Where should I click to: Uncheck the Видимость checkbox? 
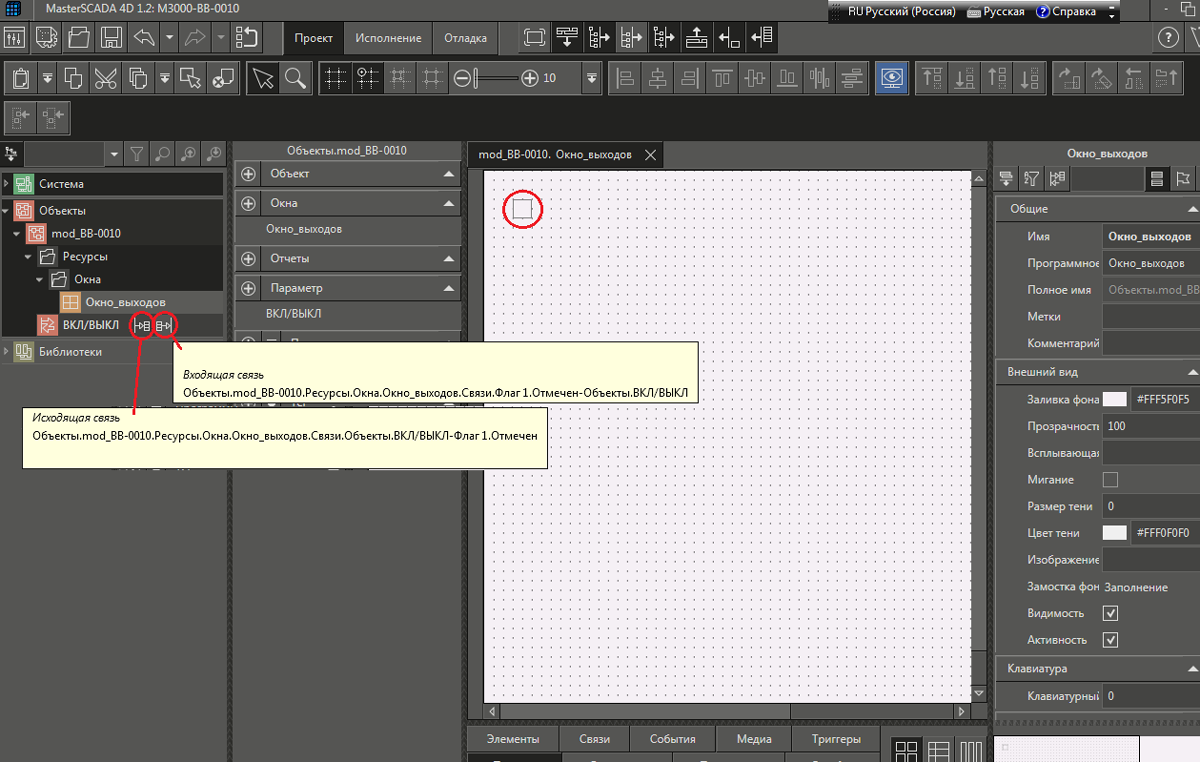(x=1110, y=613)
